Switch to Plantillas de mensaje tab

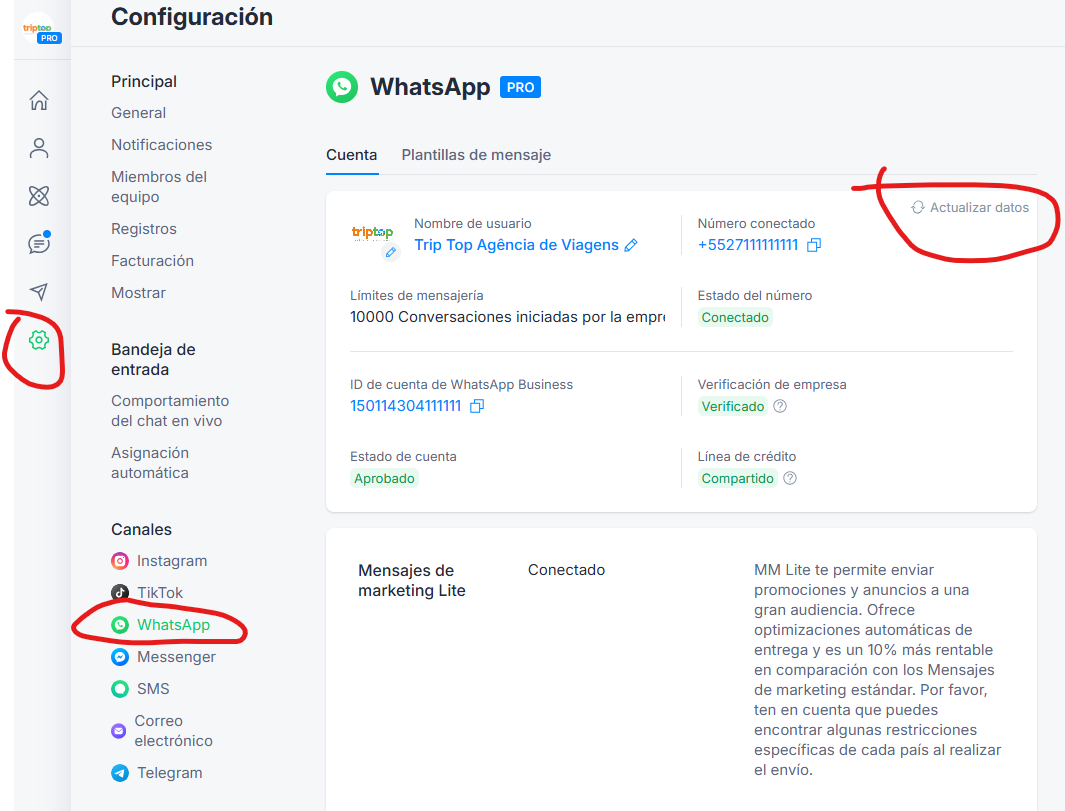[x=476, y=155]
